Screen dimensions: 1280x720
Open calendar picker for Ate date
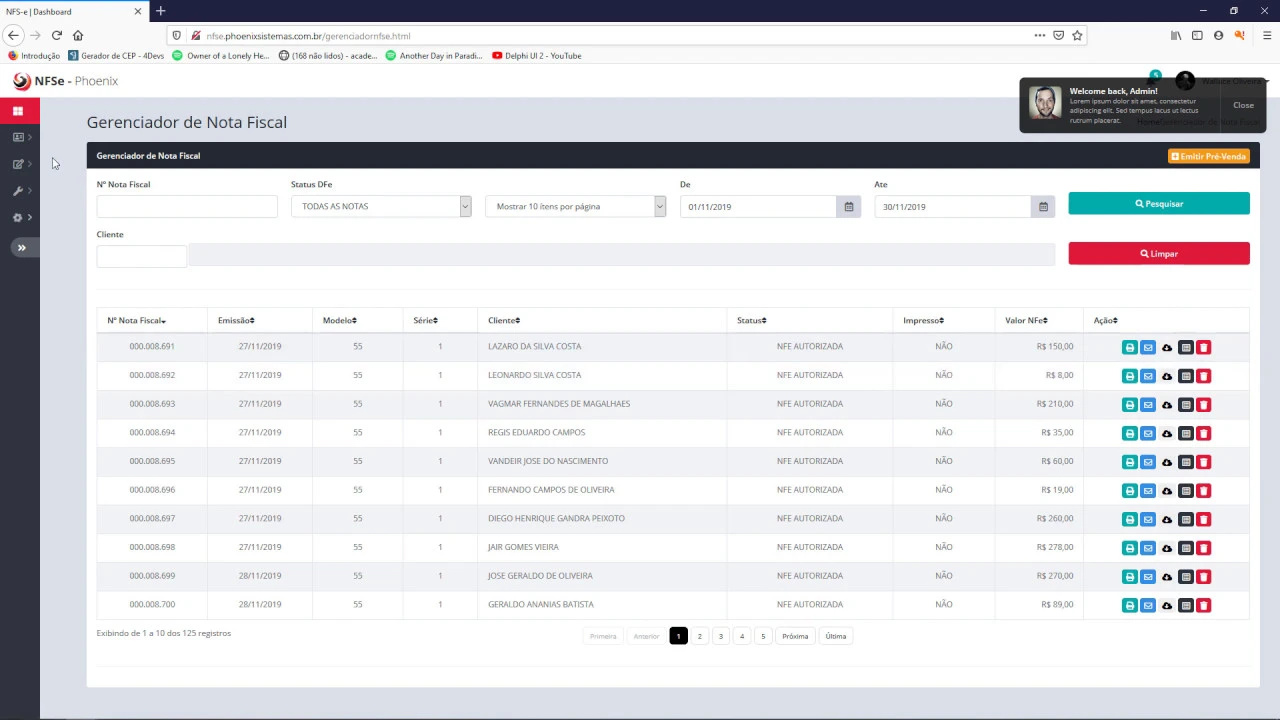(1043, 207)
